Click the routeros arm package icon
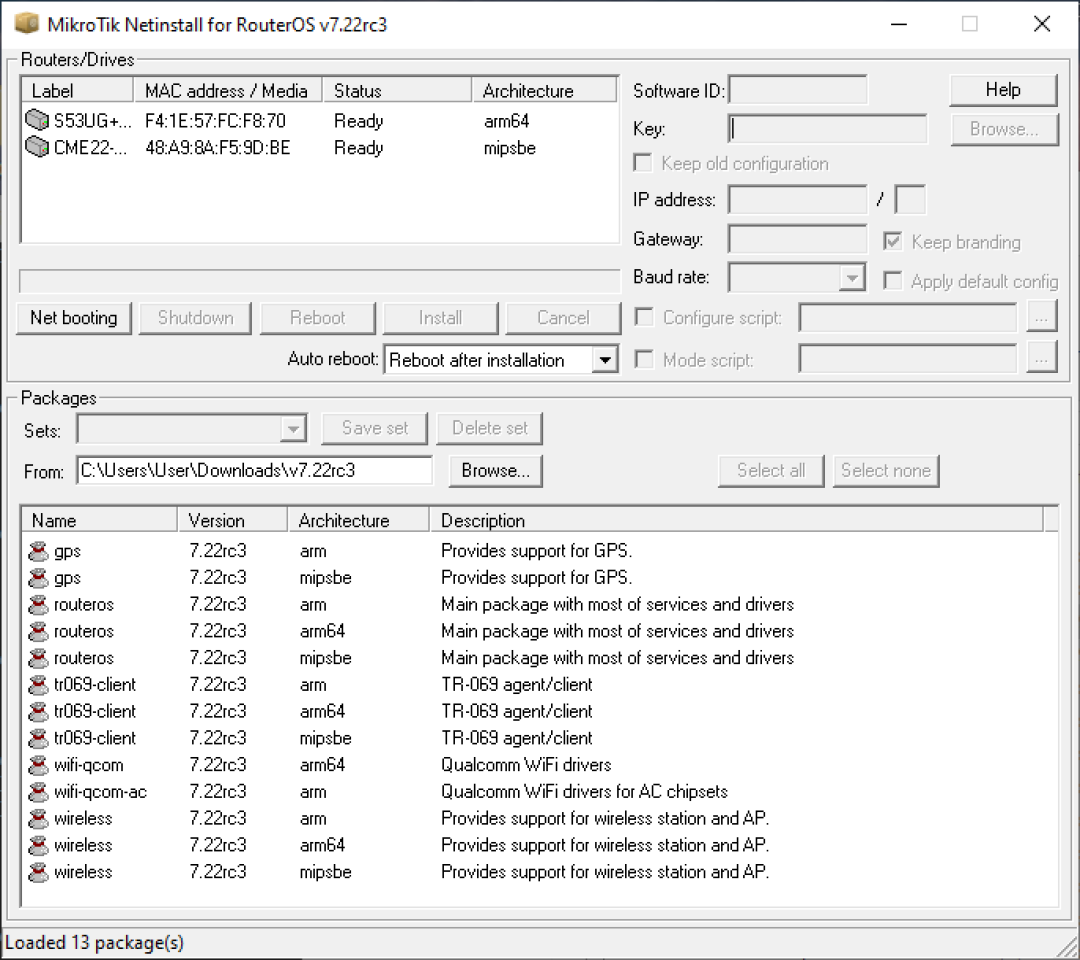This screenshot has width=1080, height=960. pyautogui.click(x=39, y=605)
